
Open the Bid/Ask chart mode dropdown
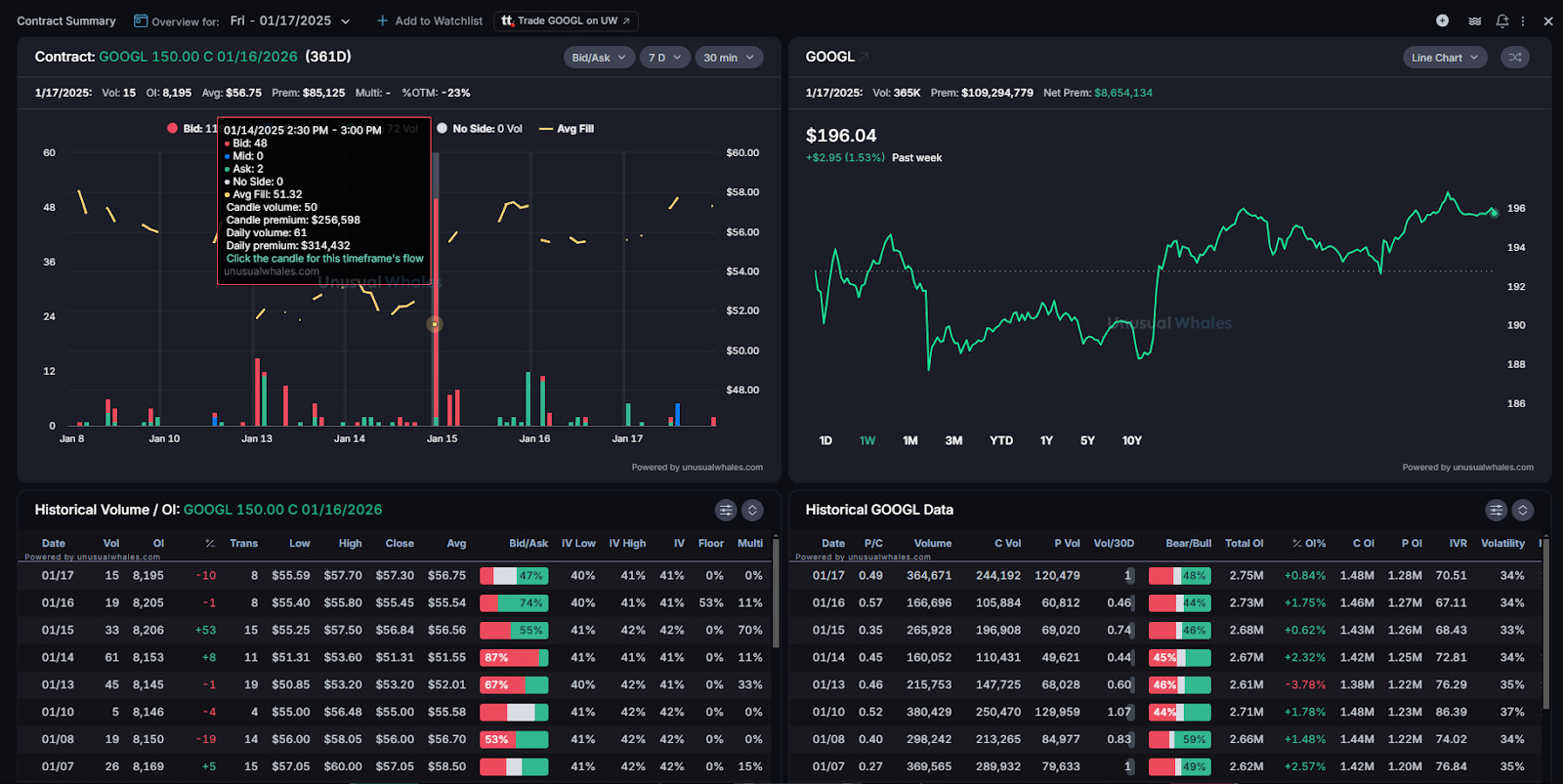(x=600, y=58)
